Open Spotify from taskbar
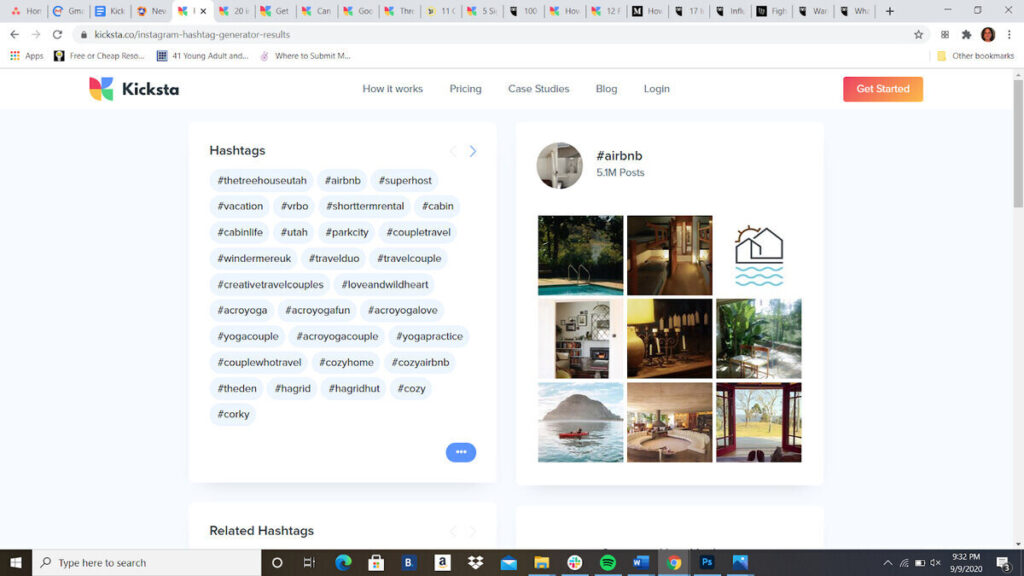Screen dimensions: 1024x576 tap(608, 562)
